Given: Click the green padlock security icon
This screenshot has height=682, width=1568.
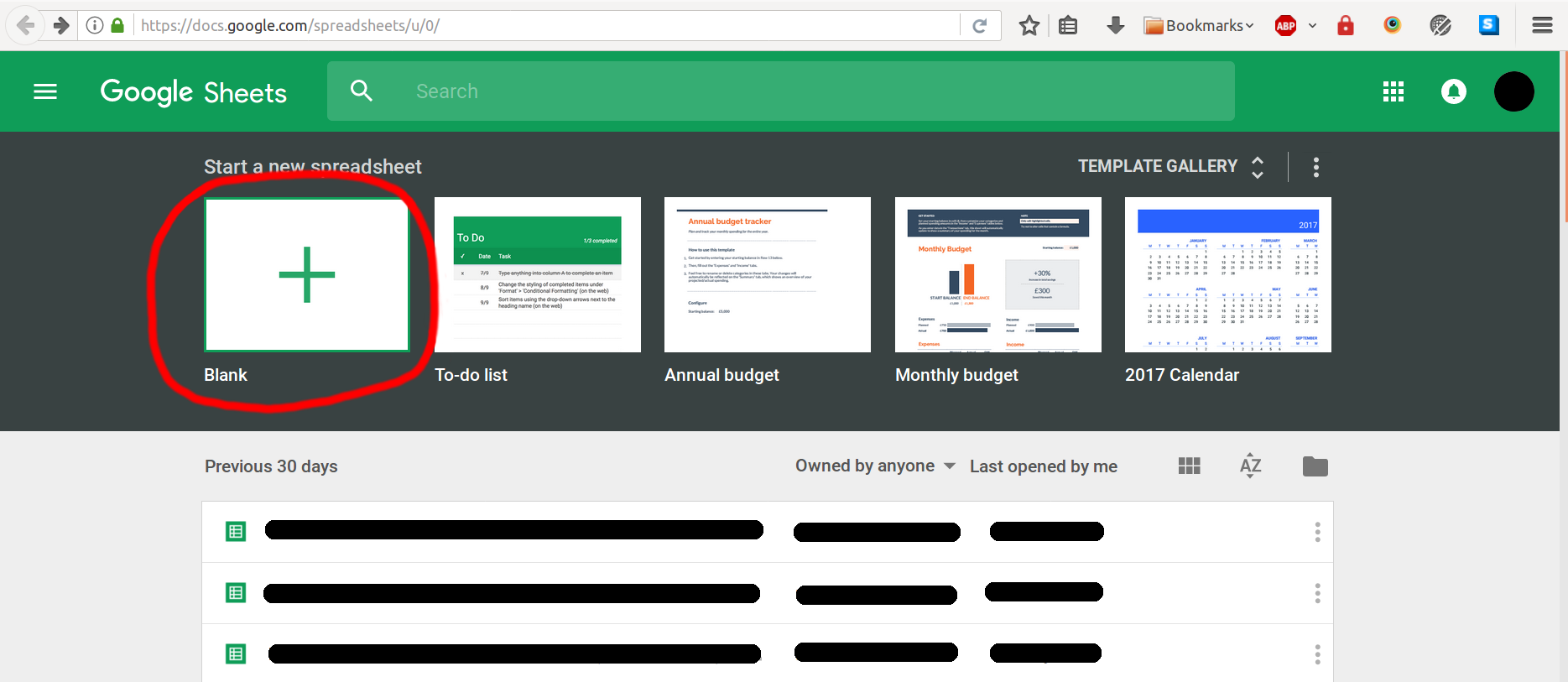Looking at the screenshot, I should click(118, 25).
